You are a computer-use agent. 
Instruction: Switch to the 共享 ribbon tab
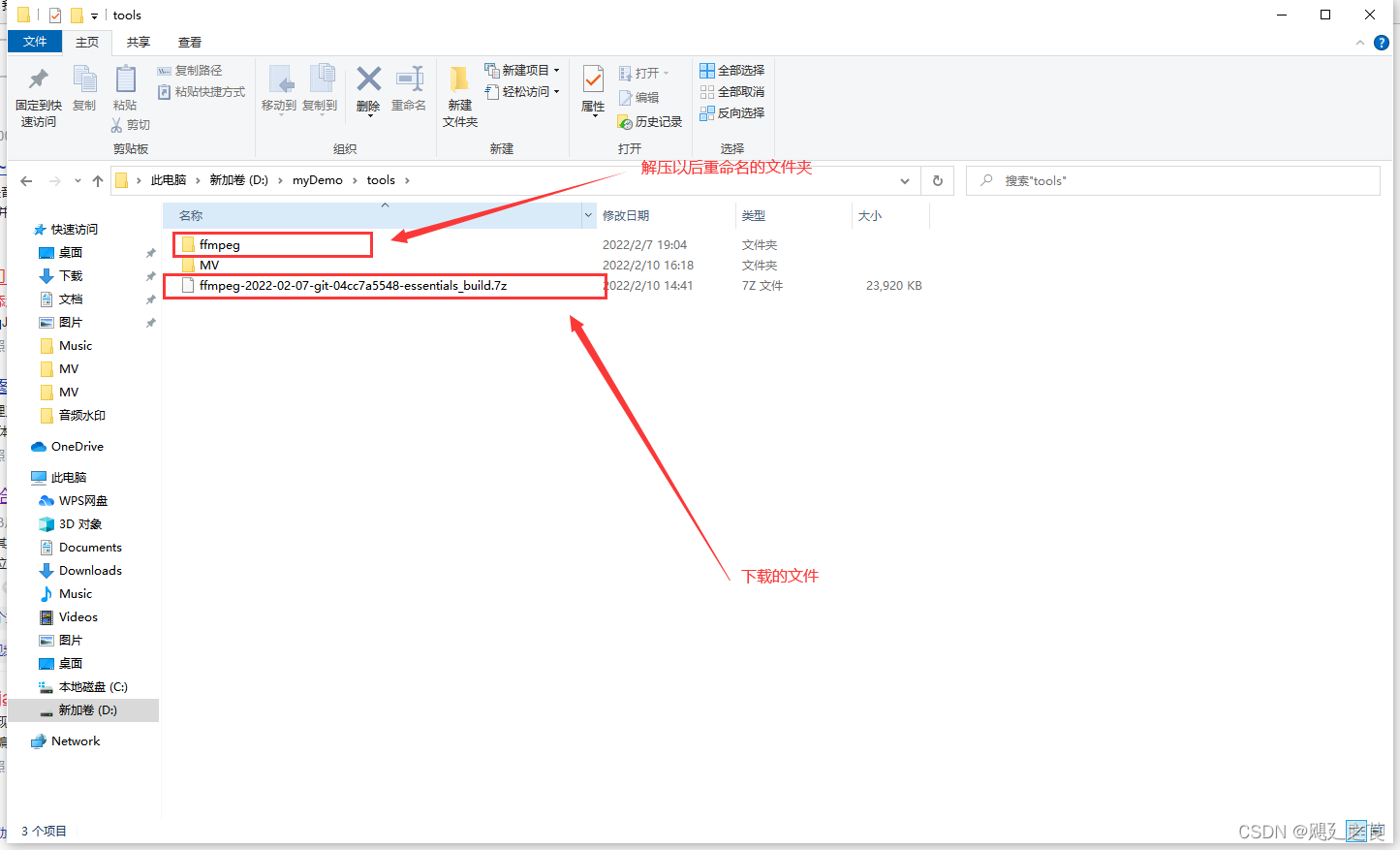coord(138,42)
